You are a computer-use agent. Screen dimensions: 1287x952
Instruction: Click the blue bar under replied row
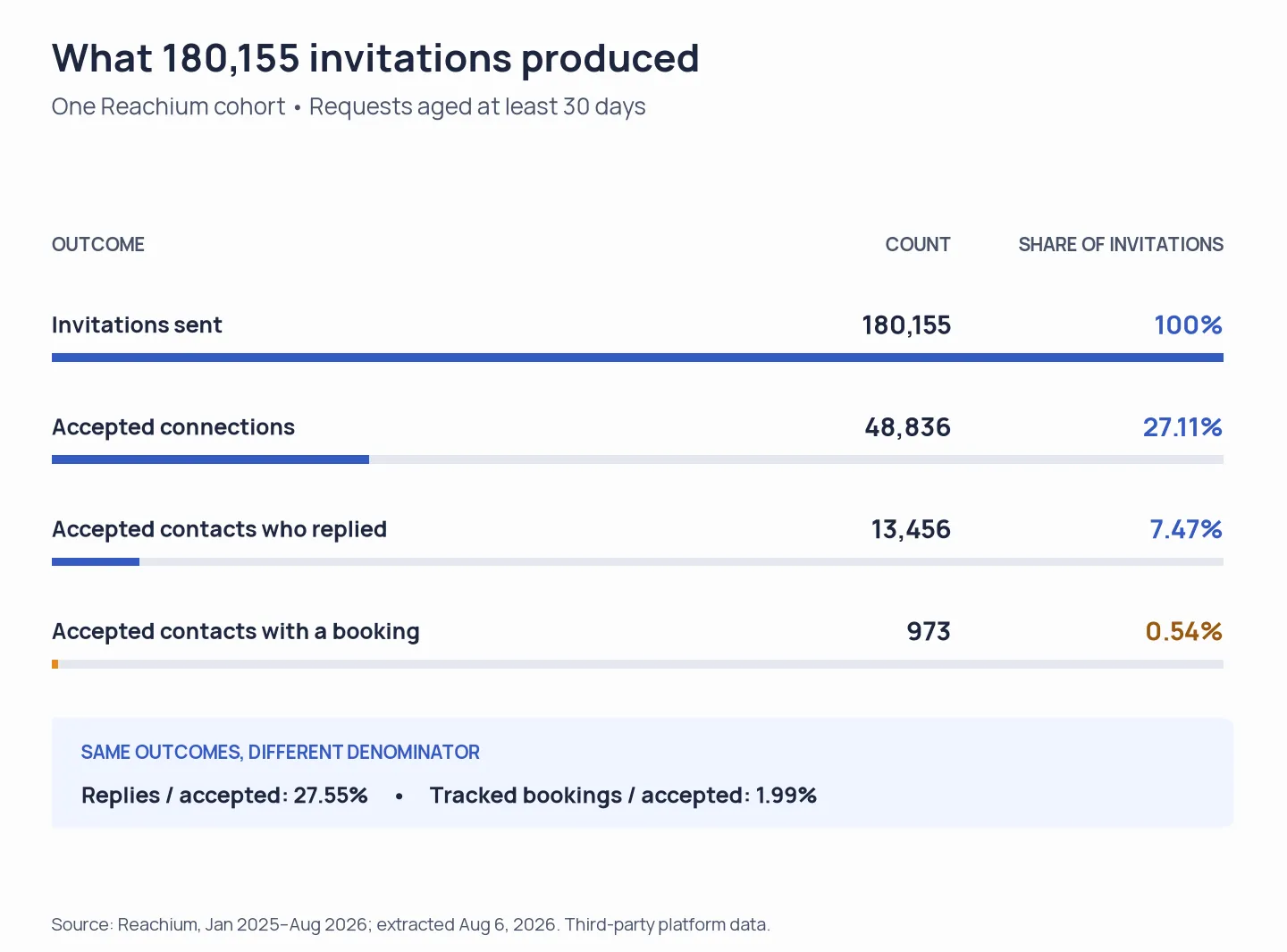(96, 561)
